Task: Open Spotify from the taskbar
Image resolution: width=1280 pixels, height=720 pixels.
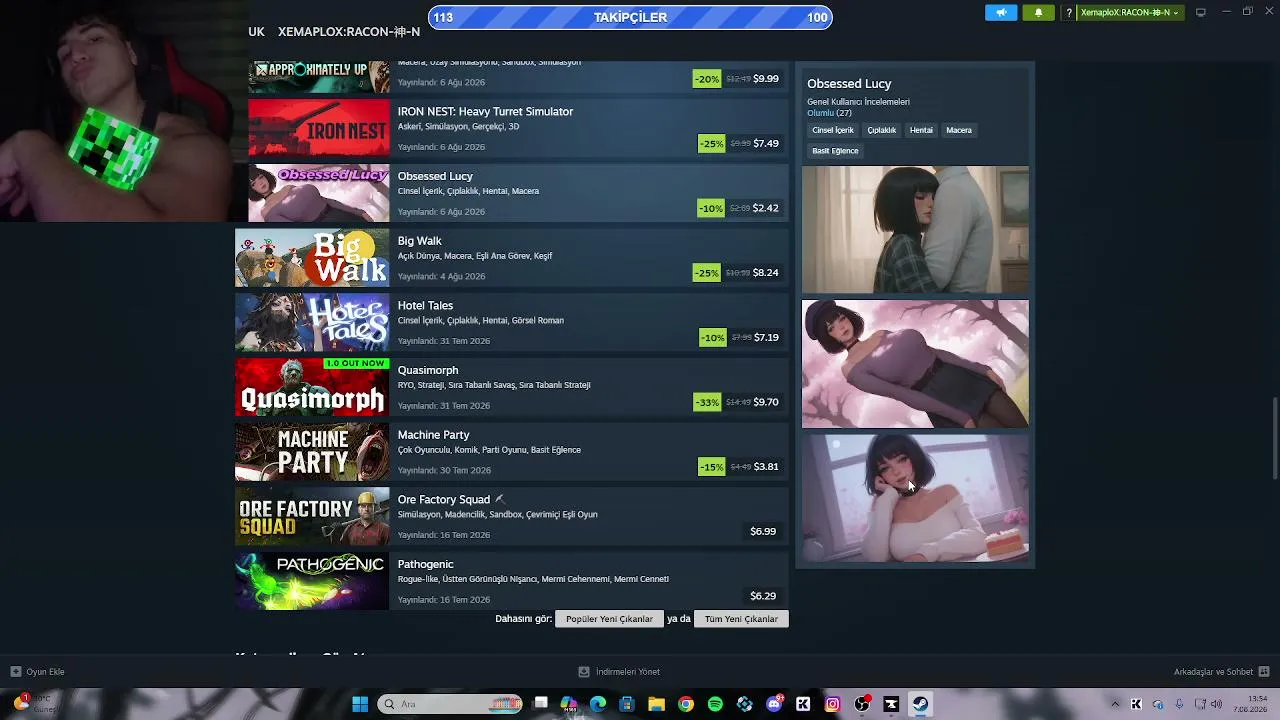Action: (x=715, y=704)
